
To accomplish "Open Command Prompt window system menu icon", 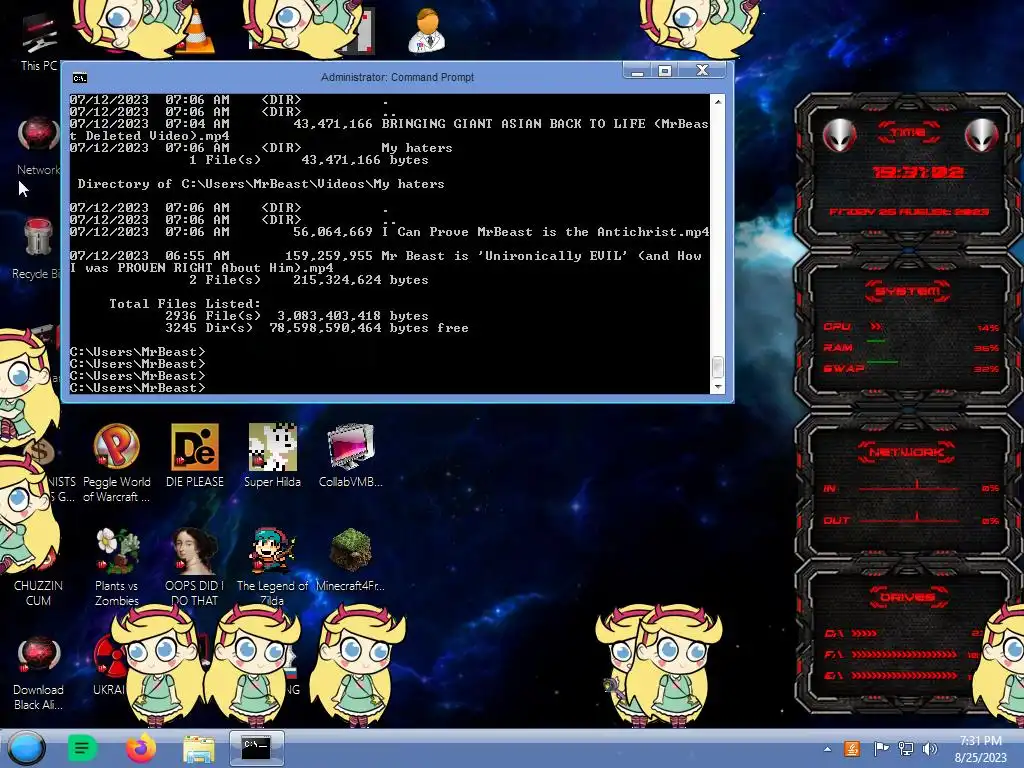I will (80, 78).
